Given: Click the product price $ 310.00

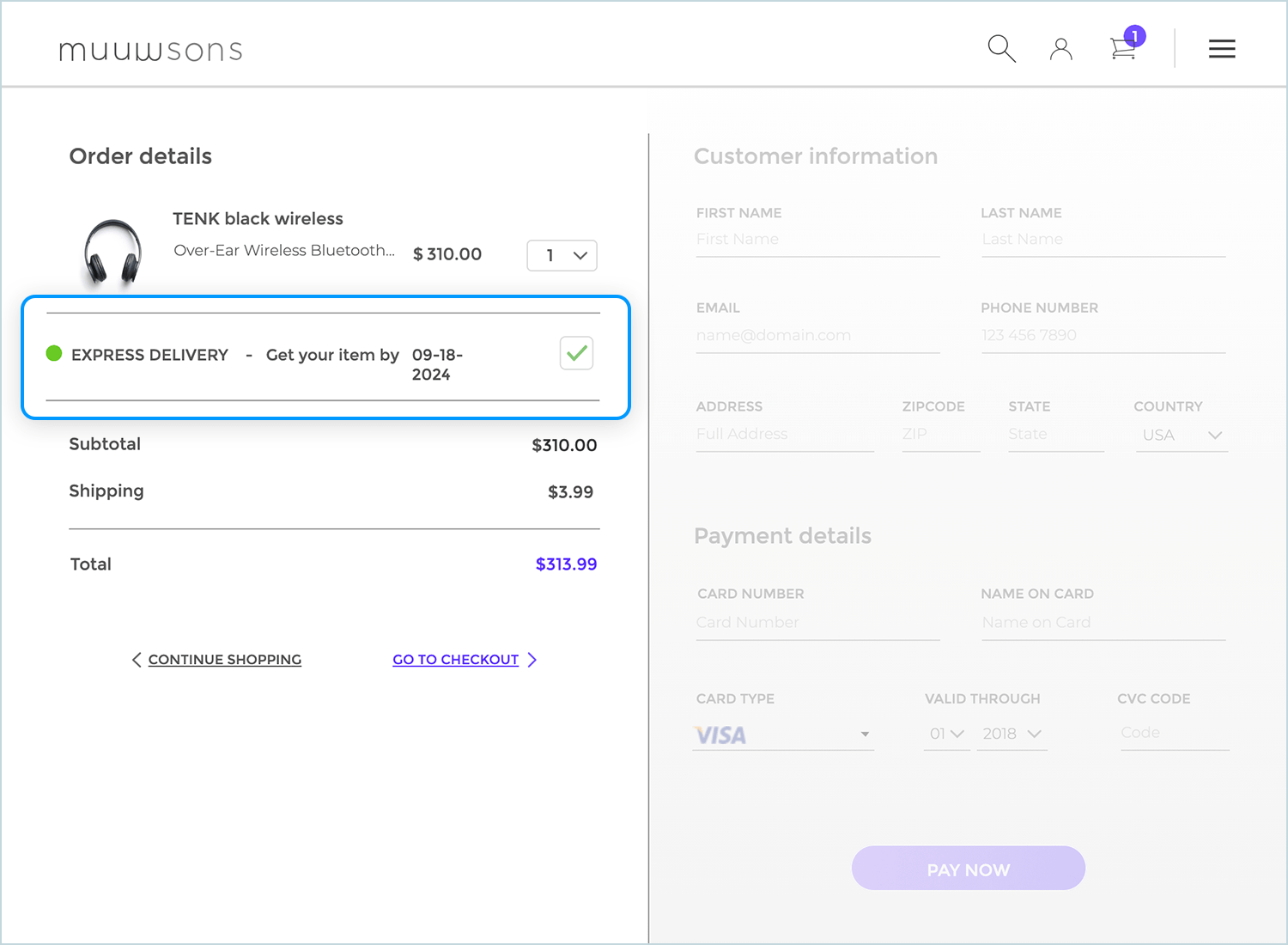Looking at the screenshot, I should coord(447,254).
